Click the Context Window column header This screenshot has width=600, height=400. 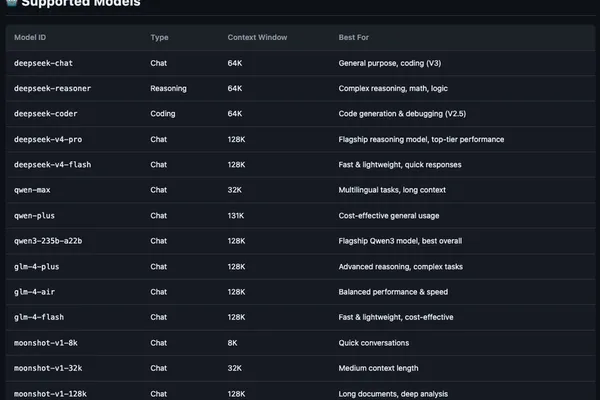click(x=257, y=38)
